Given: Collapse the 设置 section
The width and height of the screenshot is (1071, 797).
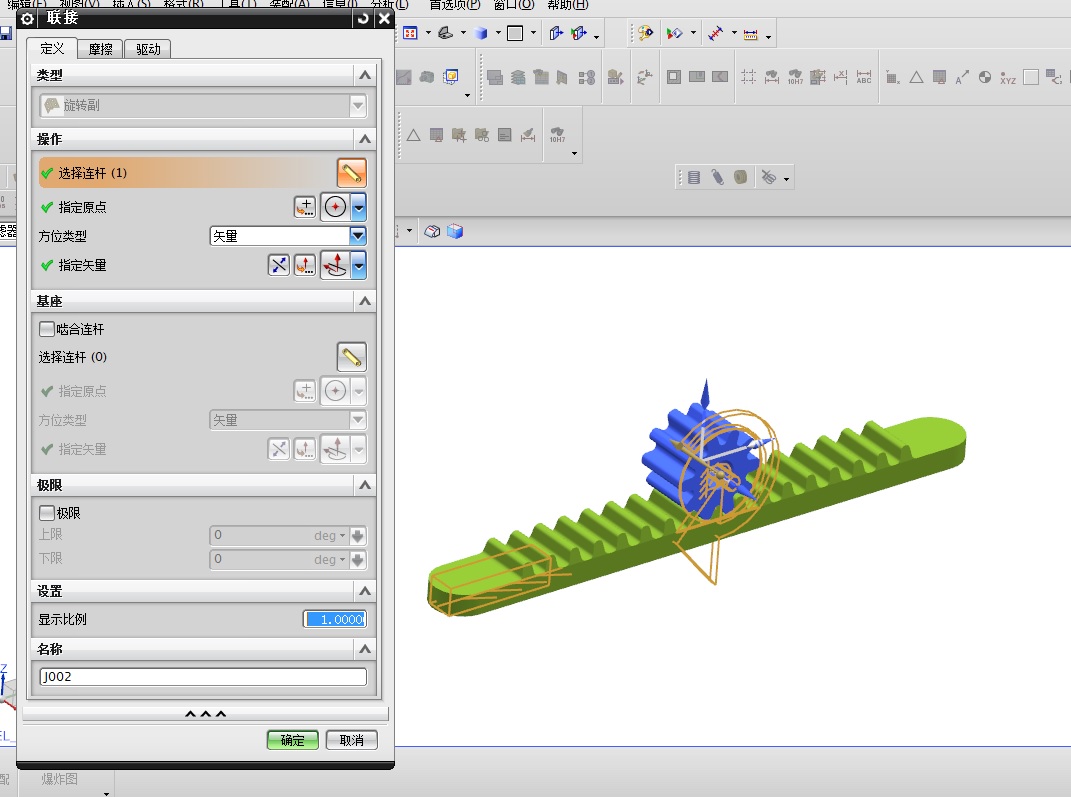Looking at the screenshot, I should click(365, 591).
